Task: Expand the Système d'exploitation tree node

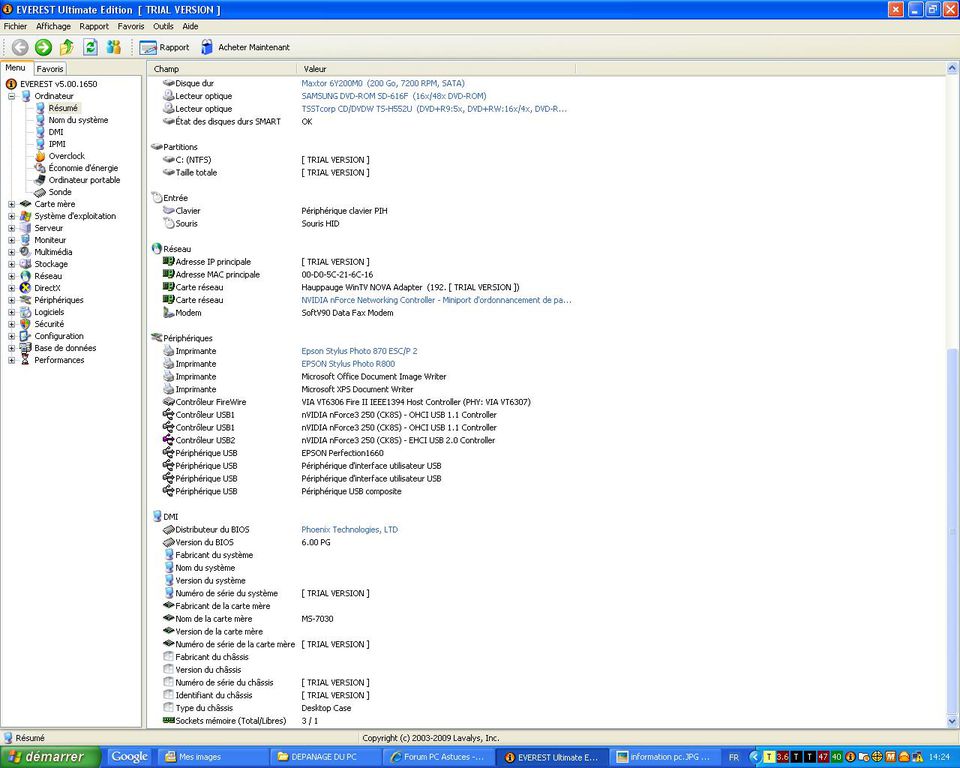Action: coord(10,216)
